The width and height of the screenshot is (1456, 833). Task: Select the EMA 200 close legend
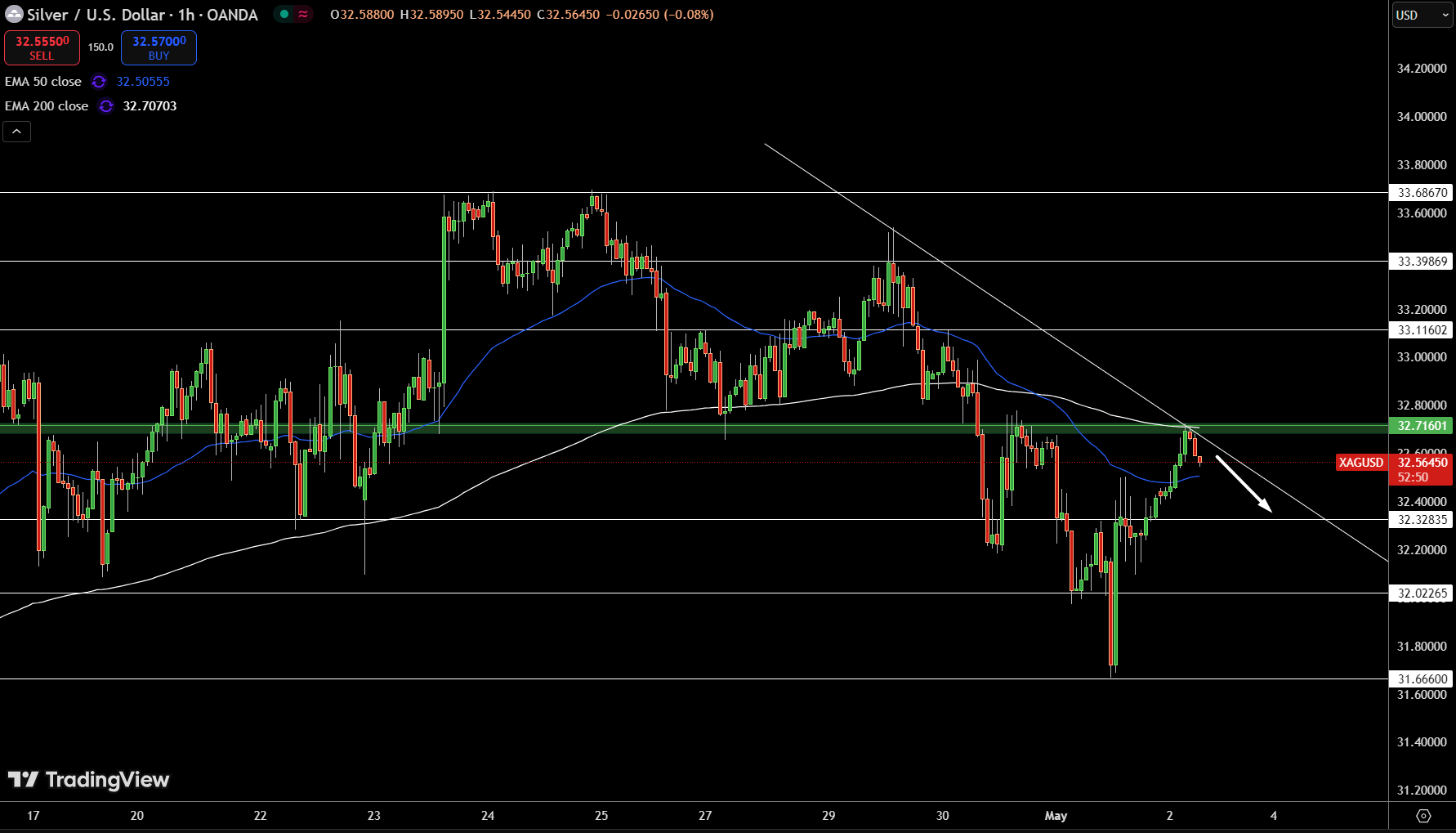pyautogui.click(x=47, y=106)
